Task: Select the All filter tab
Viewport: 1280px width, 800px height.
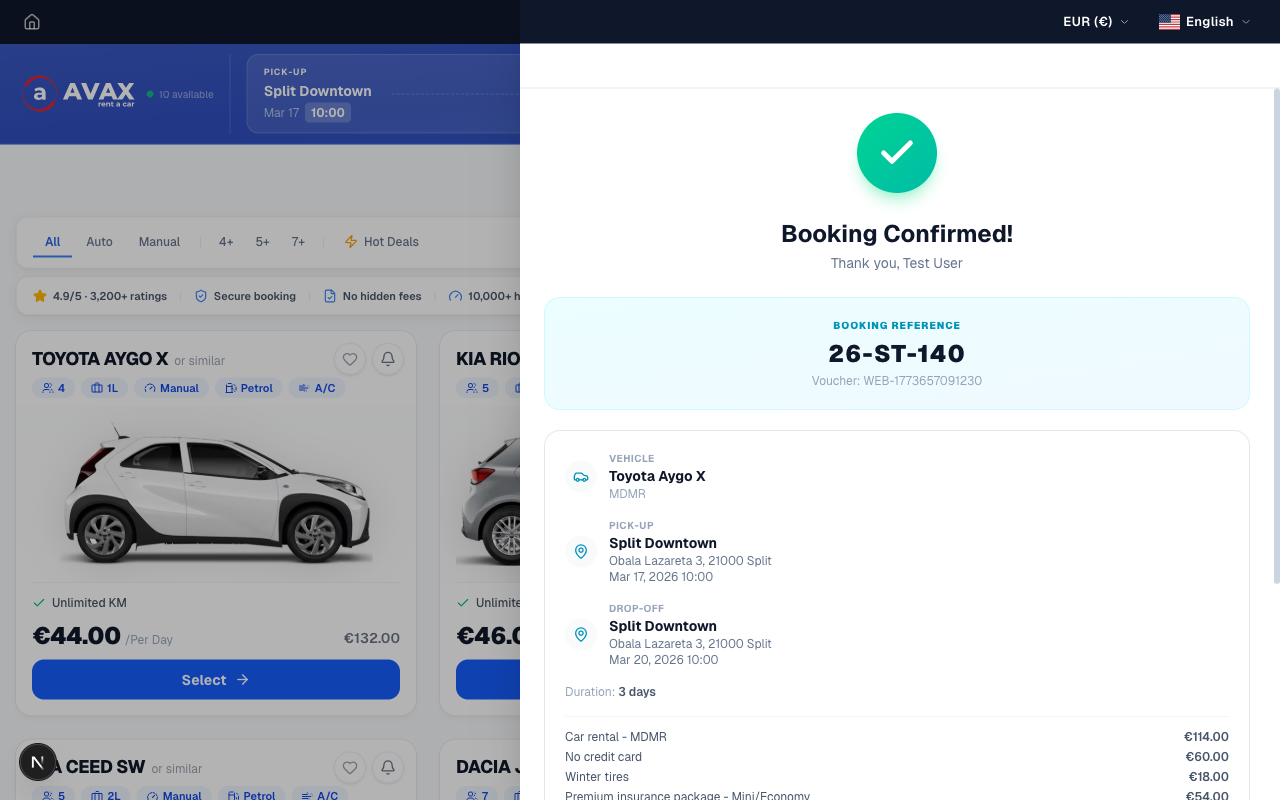Action: [53, 242]
